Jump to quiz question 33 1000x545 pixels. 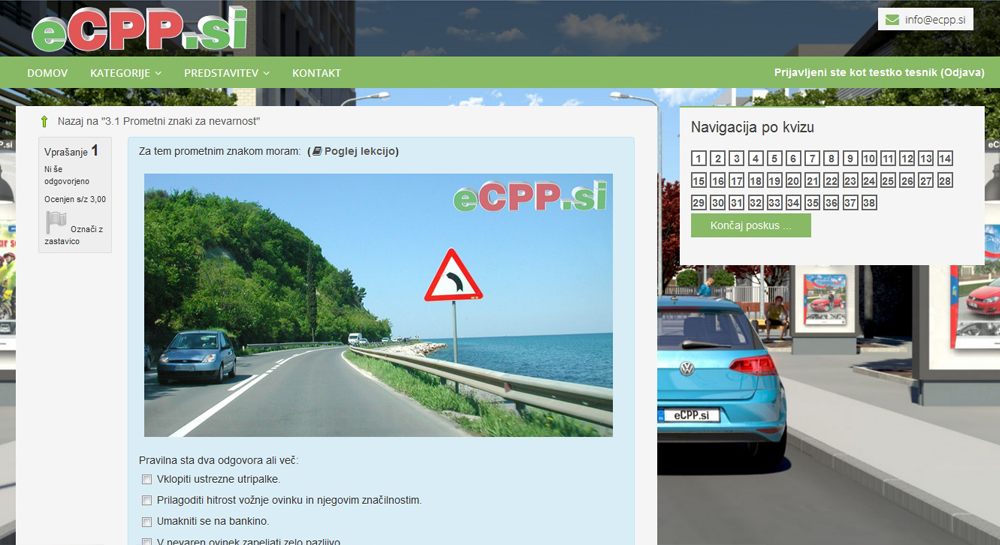pos(774,203)
